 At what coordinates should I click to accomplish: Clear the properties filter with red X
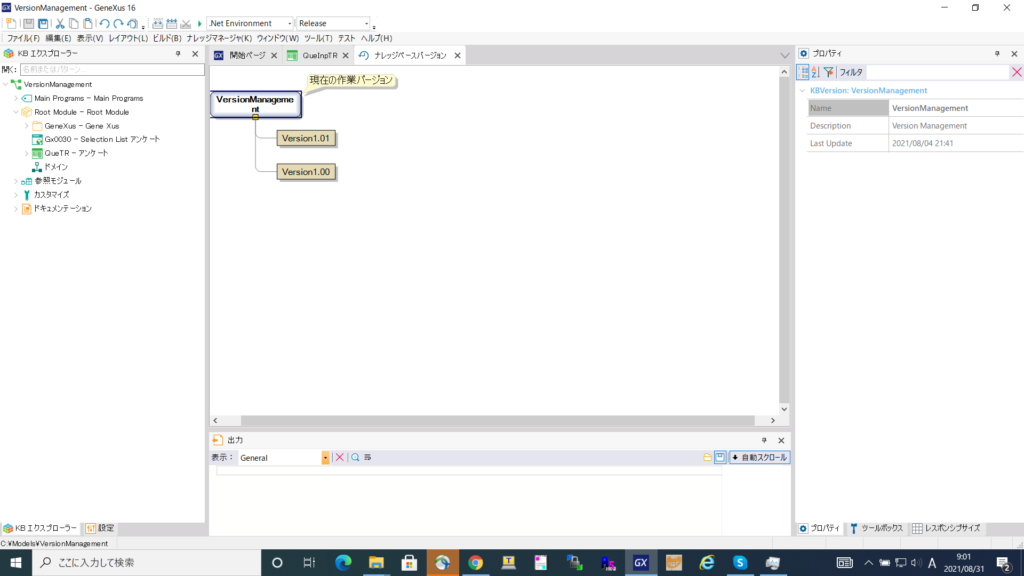pyautogui.click(x=1016, y=72)
